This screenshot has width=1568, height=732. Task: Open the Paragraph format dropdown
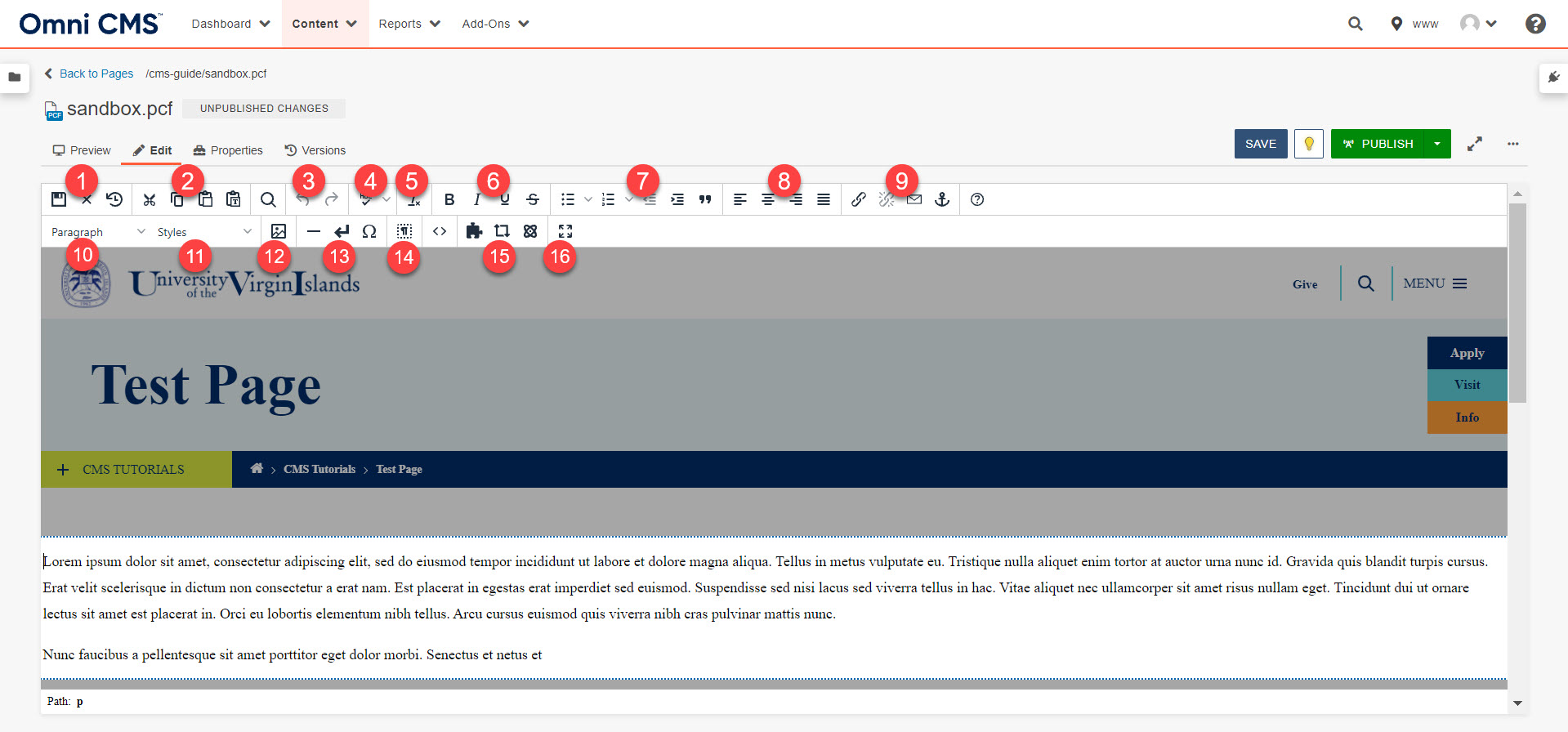(x=98, y=232)
